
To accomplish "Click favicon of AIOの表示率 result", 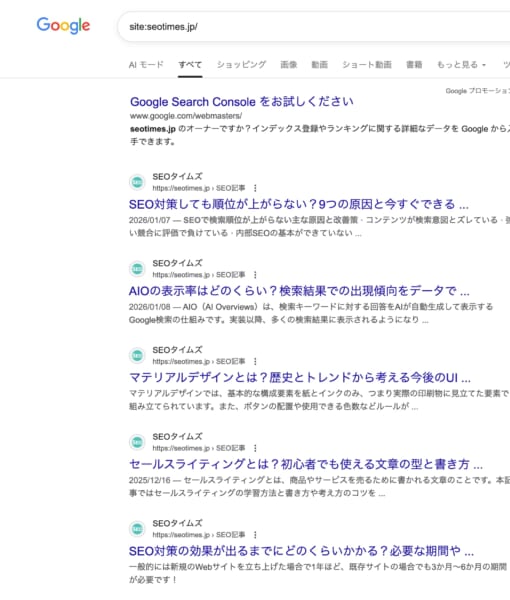I will [137, 269].
